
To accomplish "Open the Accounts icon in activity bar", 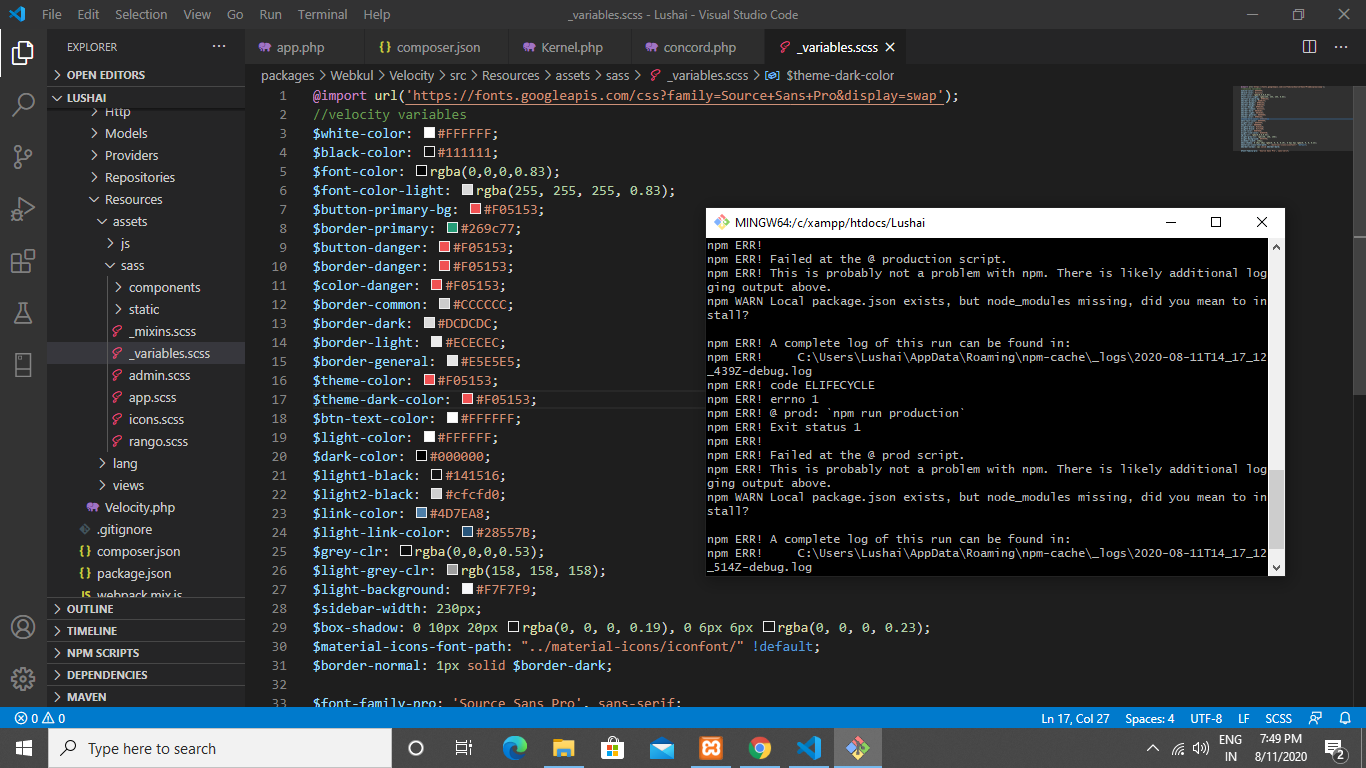I will click(x=23, y=627).
